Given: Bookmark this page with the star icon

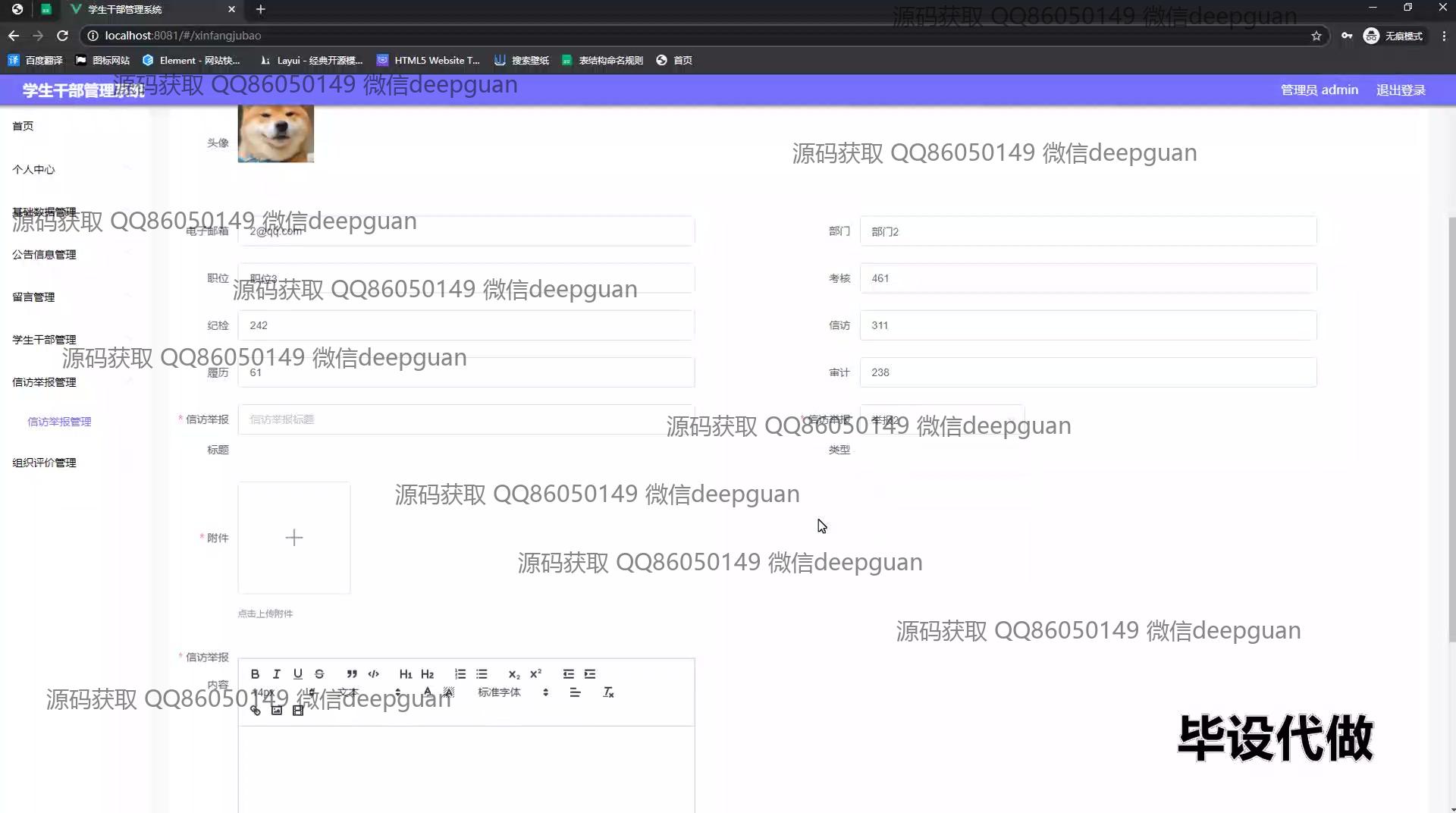Looking at the screenshot, I should 1316,36.
